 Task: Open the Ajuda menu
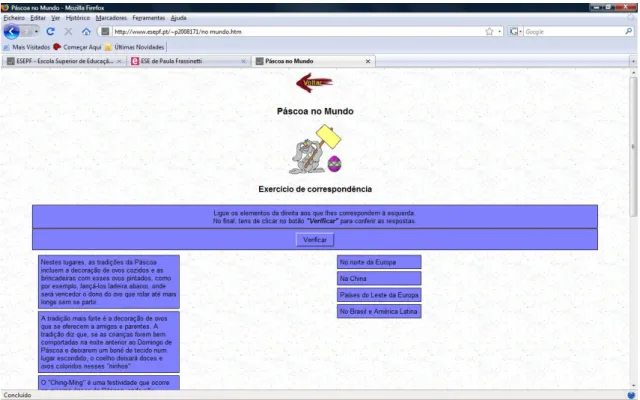[x=178, y=18]
